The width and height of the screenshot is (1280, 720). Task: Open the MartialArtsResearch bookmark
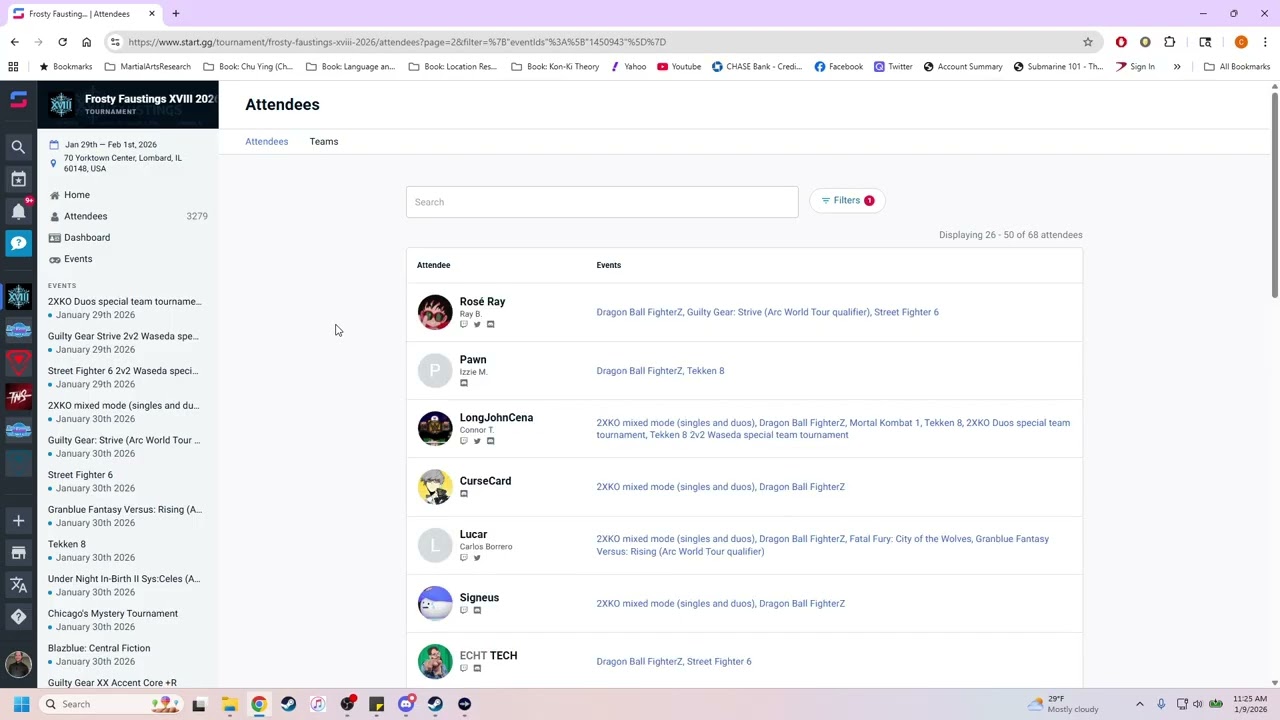point(147,67)
